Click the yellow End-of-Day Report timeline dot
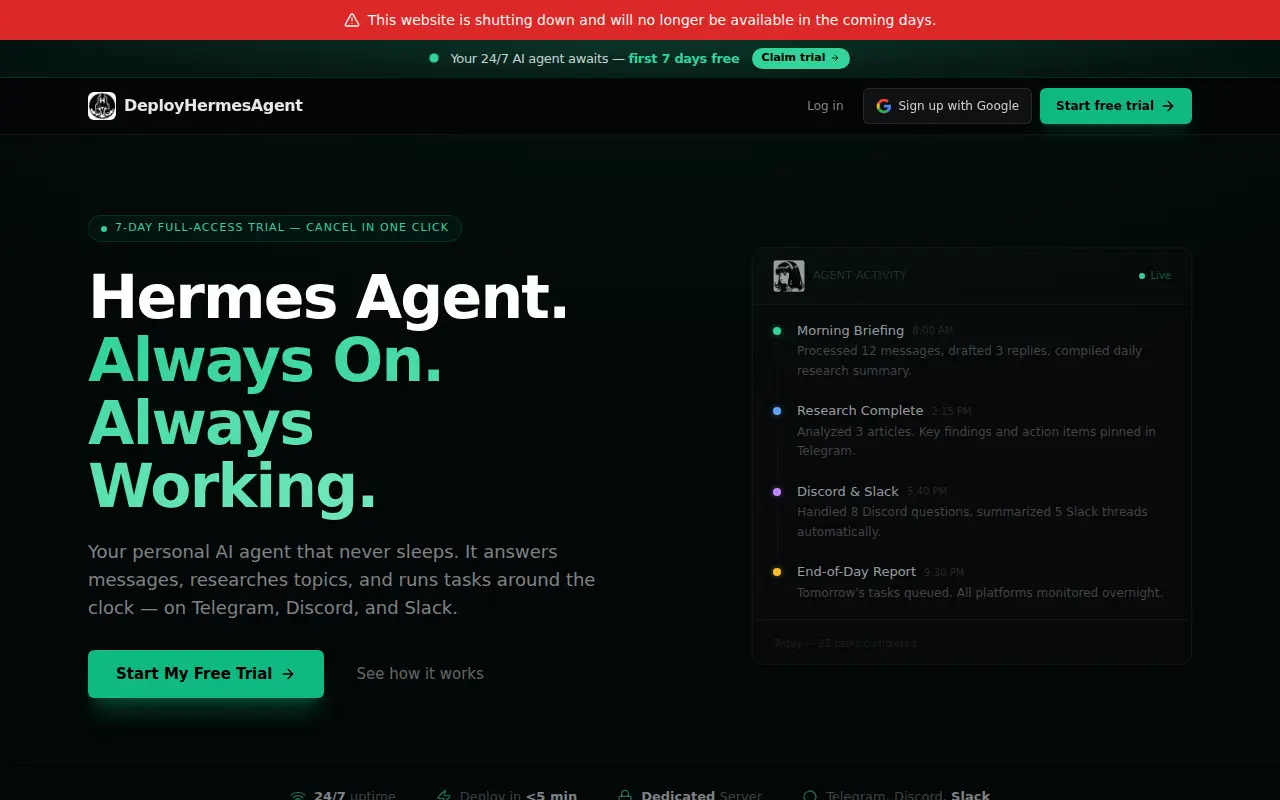This screenshot has height=800, width=1280. point(777,572)
